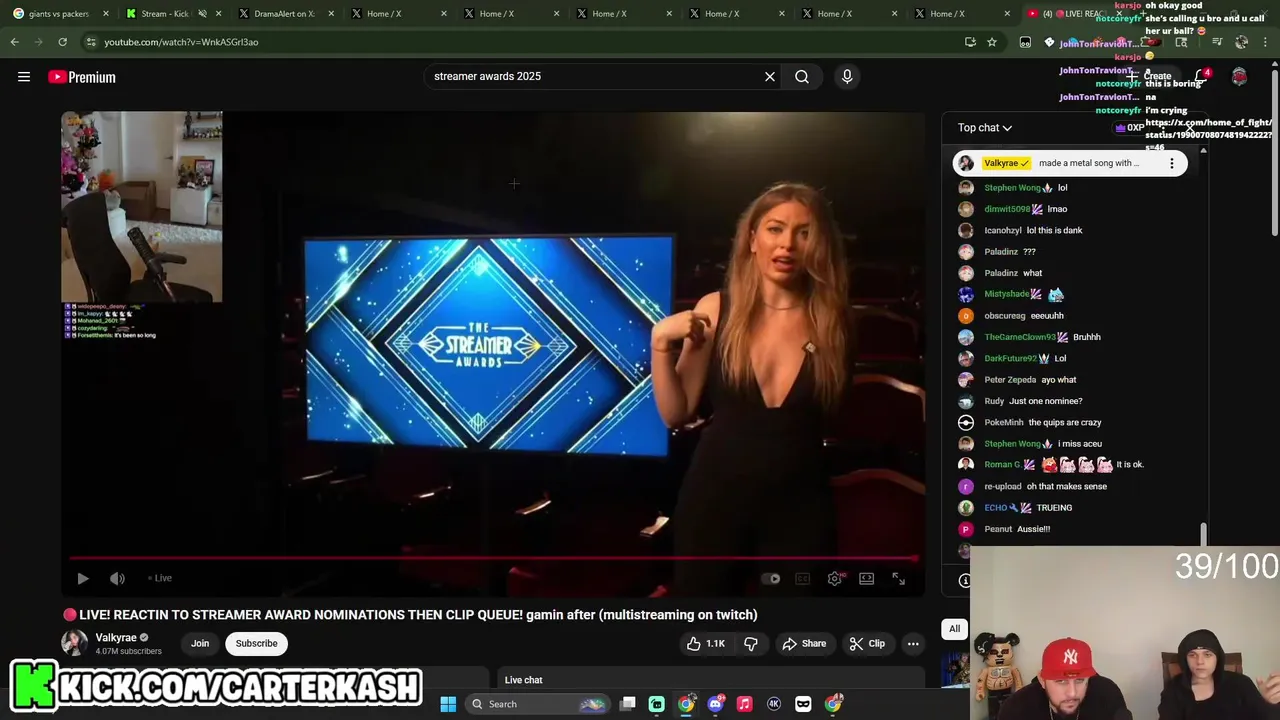Screen dimensions: 1280x720
Task: Like the video with 1.1K likes
Action: pos(705,644)
